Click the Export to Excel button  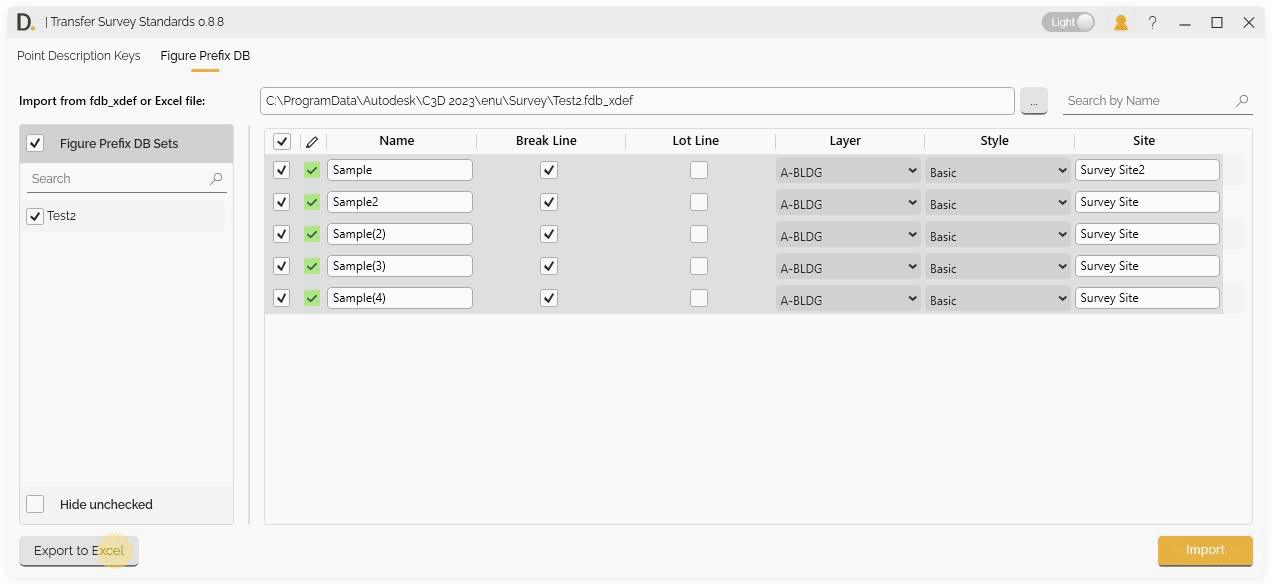78,550
